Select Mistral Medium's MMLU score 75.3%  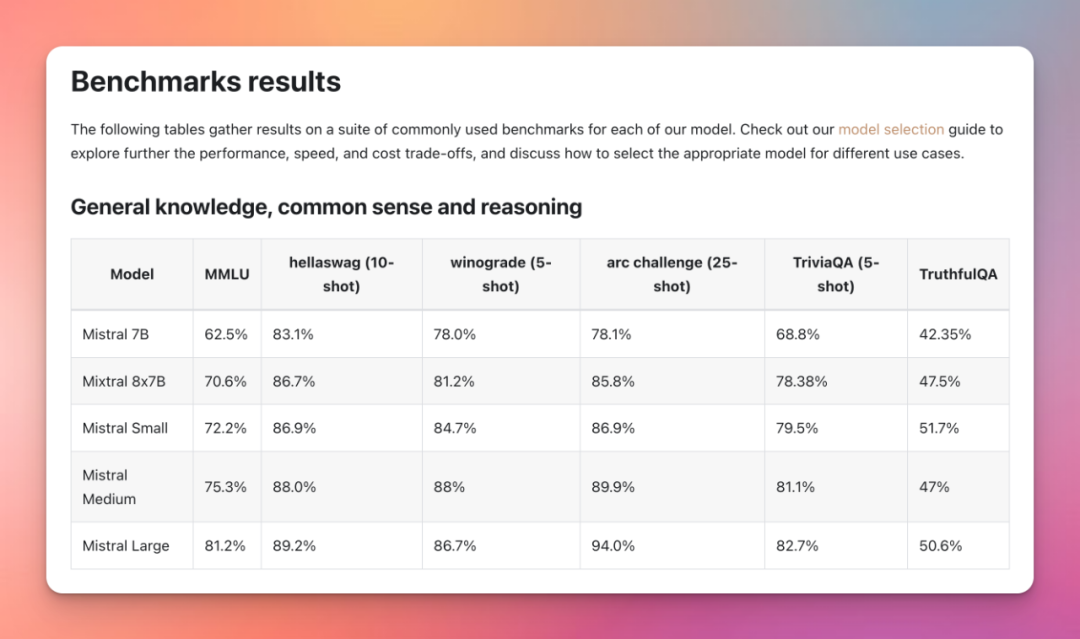pos(226,487)
